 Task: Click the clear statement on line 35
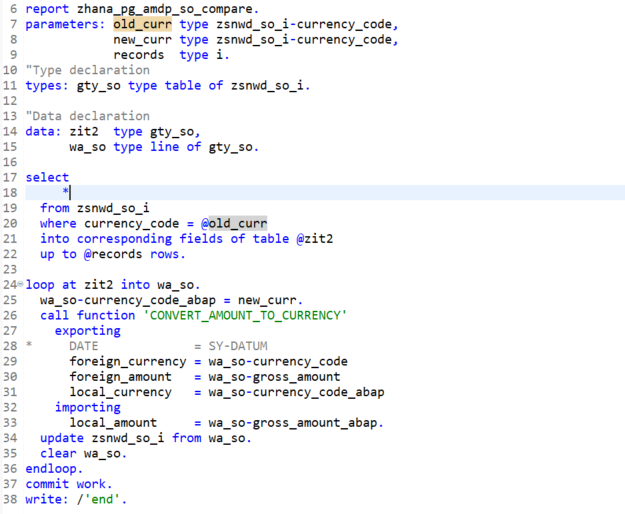tap(83, 453)
